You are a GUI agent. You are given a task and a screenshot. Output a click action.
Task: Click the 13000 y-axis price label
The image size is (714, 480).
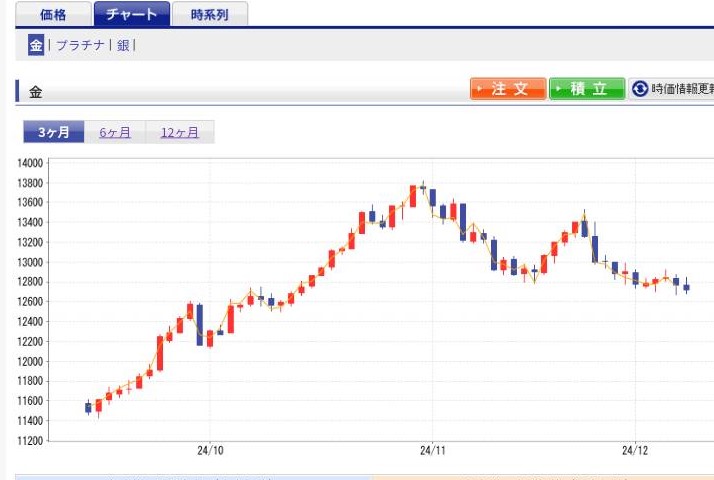click(x=30, y=262)
